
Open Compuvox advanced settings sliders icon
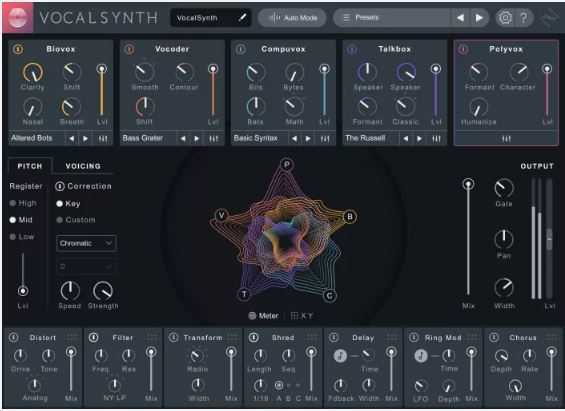[325, 139]
